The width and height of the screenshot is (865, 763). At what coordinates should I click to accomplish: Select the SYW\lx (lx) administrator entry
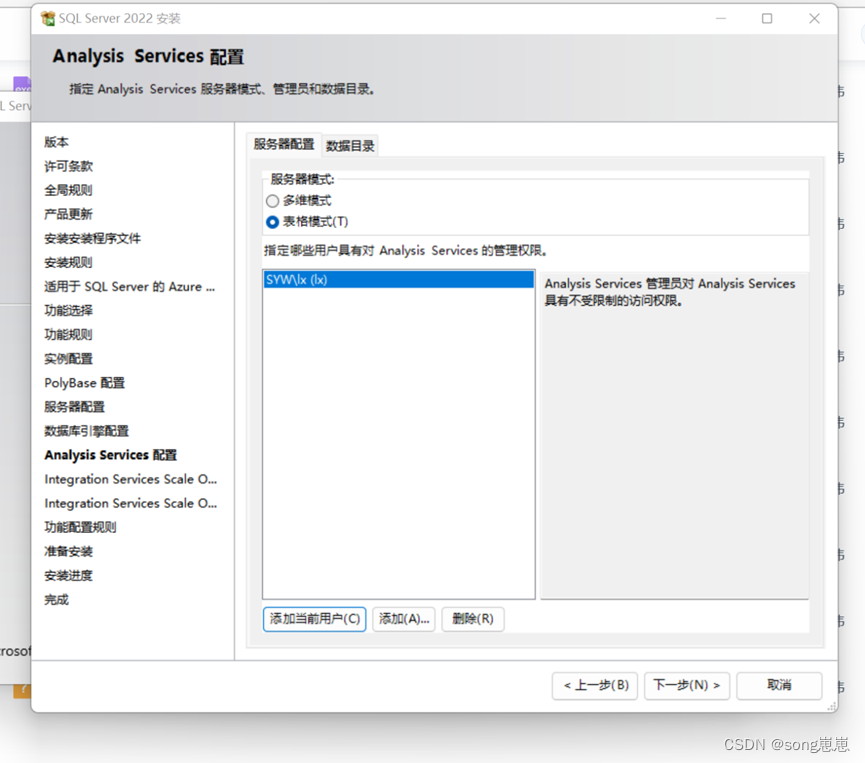pyautogui.click(x=398, y=280)
